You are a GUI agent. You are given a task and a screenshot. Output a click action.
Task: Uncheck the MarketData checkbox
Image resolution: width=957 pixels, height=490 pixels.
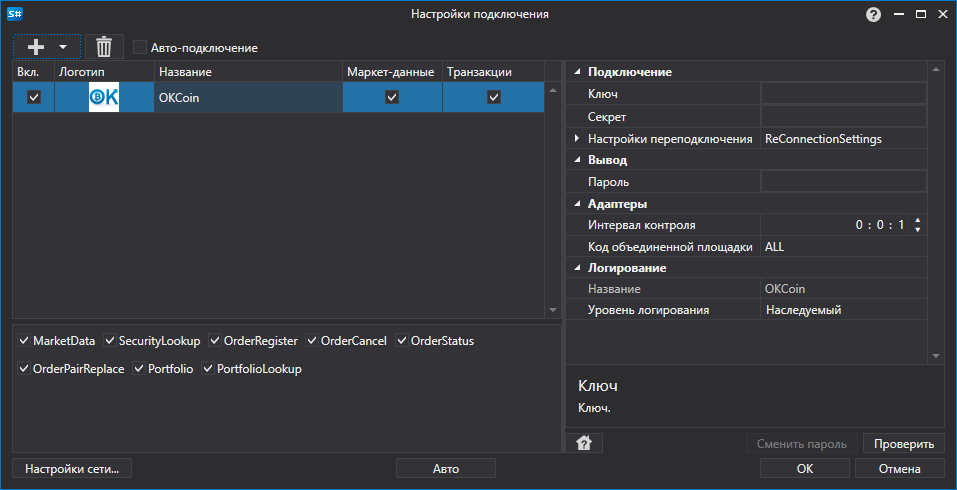pyautogui.click(x=24, y=340)
